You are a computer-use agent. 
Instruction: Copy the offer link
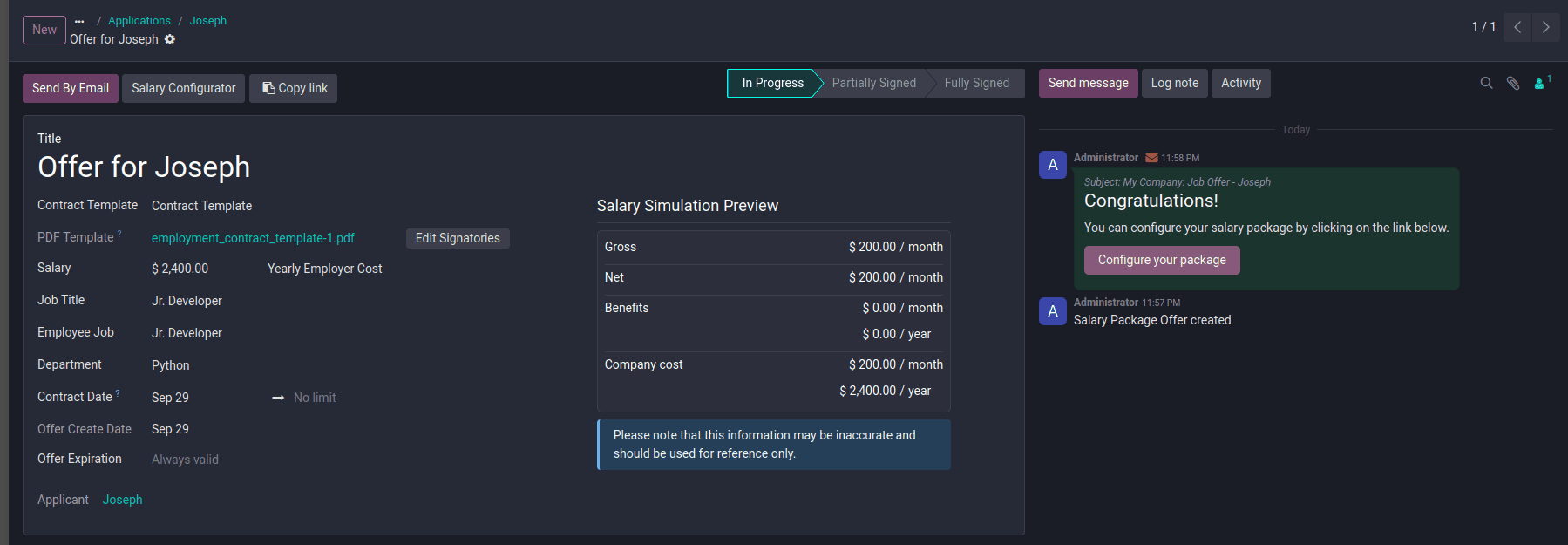pos(294,88)
